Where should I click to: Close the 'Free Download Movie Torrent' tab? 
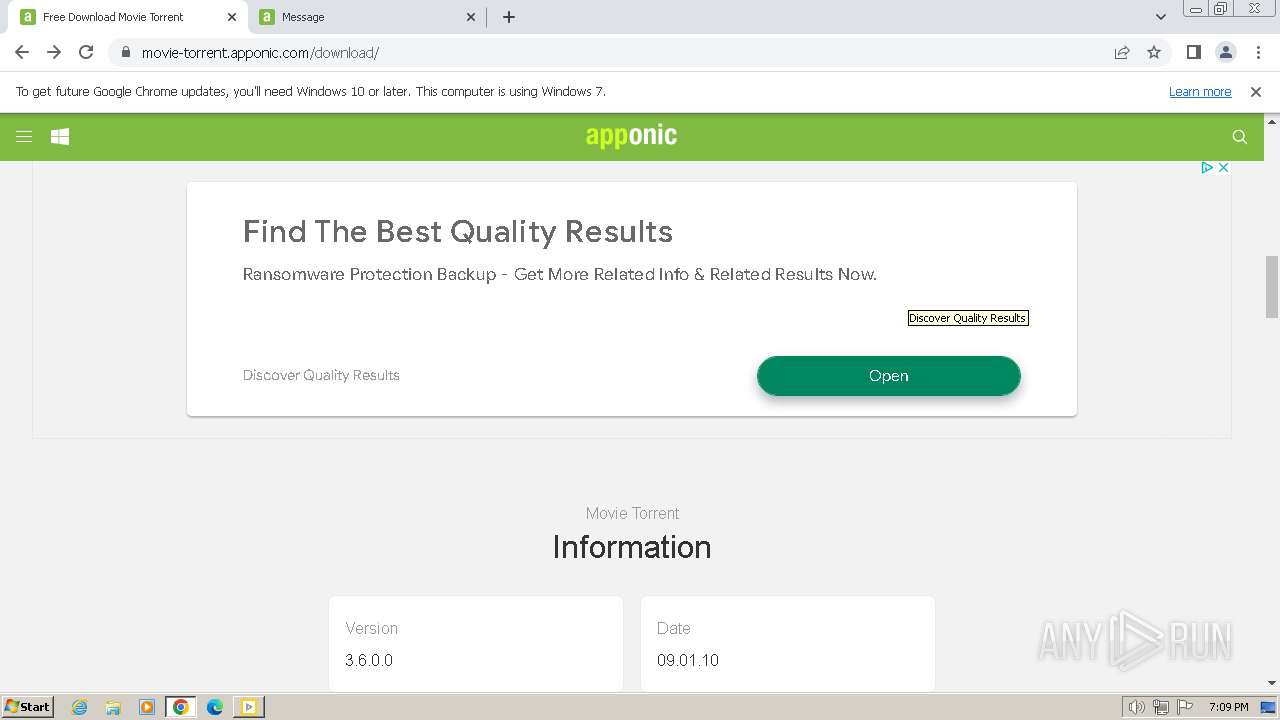[232, 17]
